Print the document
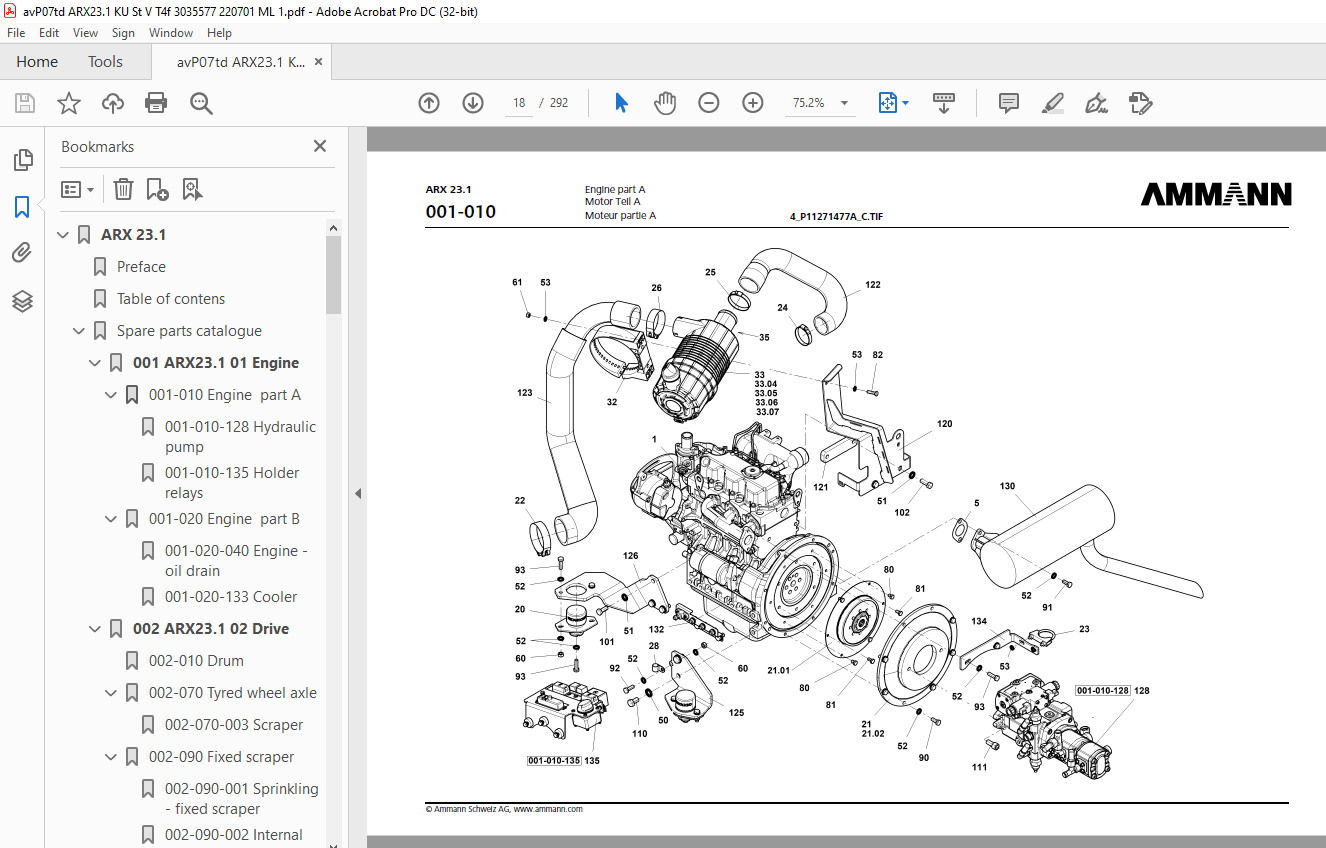The height and width of the screenshot is (848, 1326). point(156,103)
